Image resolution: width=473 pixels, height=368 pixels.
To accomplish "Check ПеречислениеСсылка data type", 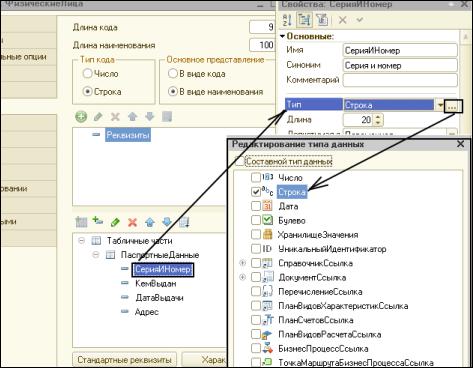I will tap(256, 291).
